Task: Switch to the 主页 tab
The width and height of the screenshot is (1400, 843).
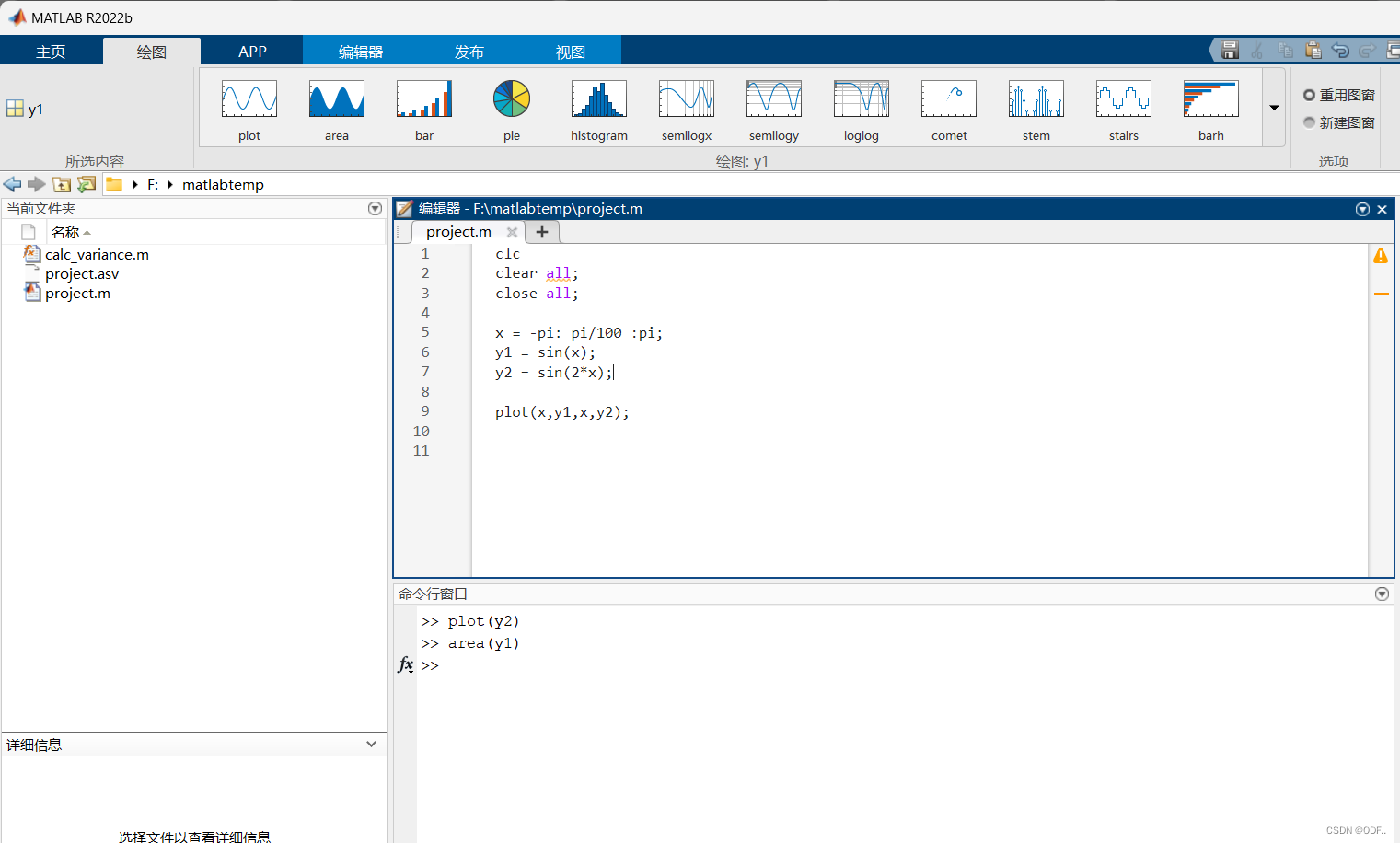Action: [x=51, y=52]
